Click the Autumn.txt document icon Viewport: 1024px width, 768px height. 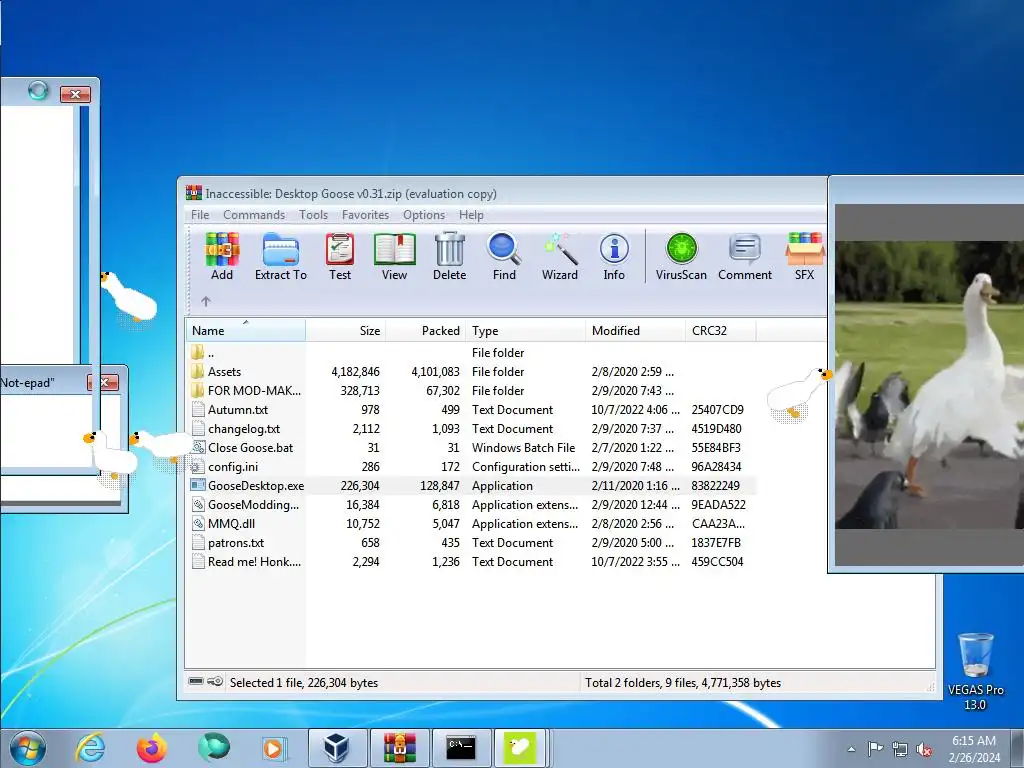click(x=198, y=409)
